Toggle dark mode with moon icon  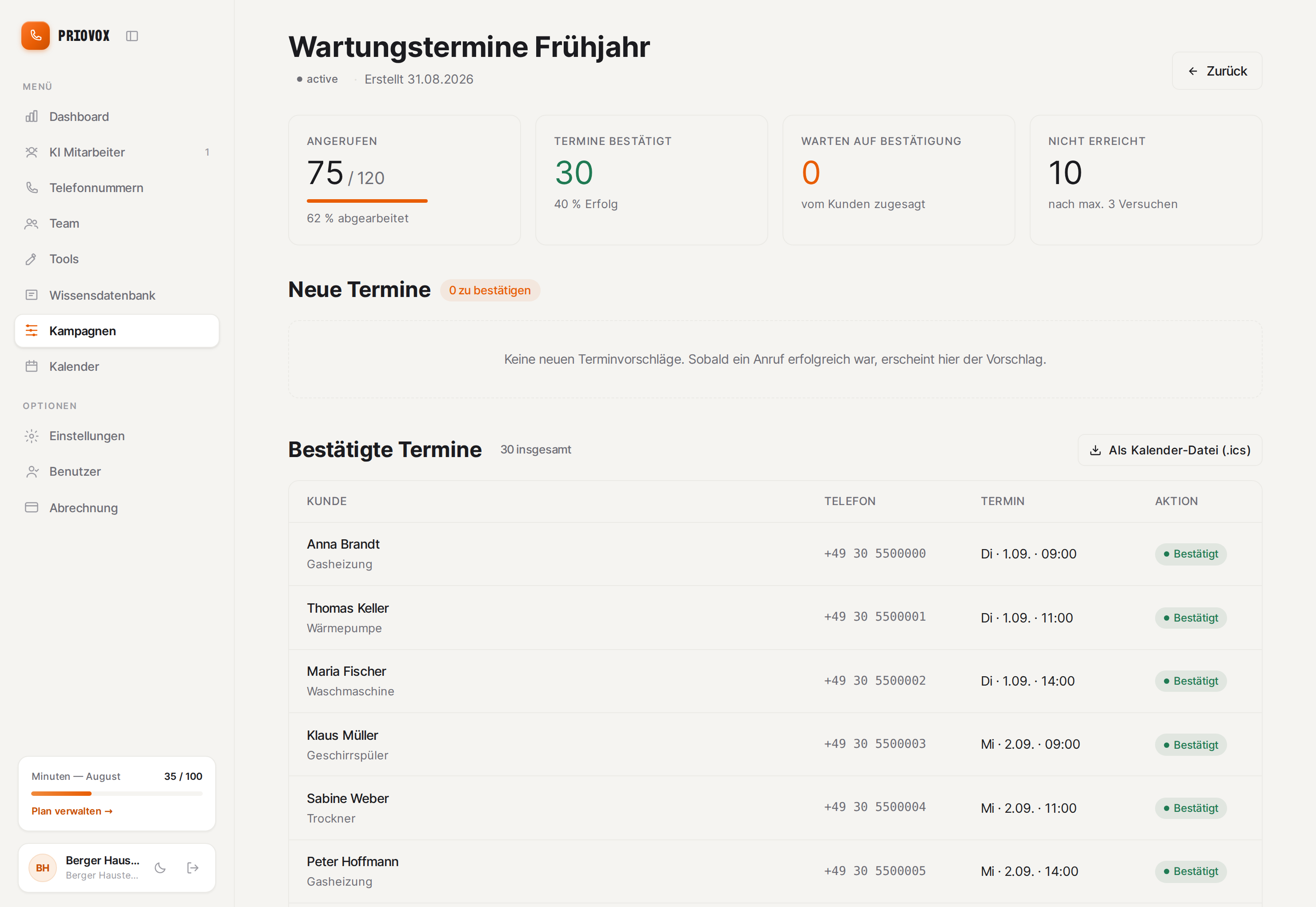(x=160, y=868)
